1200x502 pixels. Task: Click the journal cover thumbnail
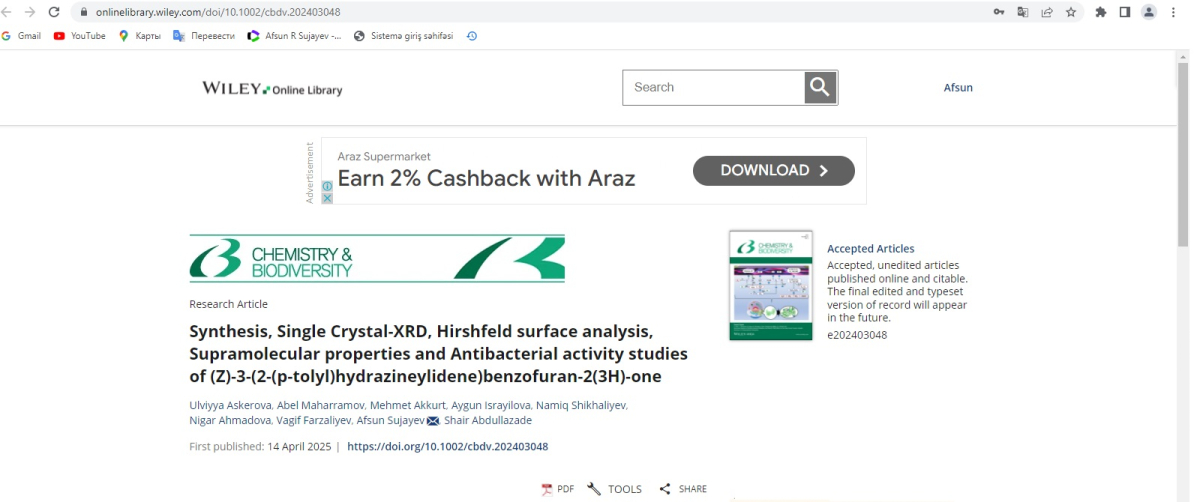tap(770, 286)
